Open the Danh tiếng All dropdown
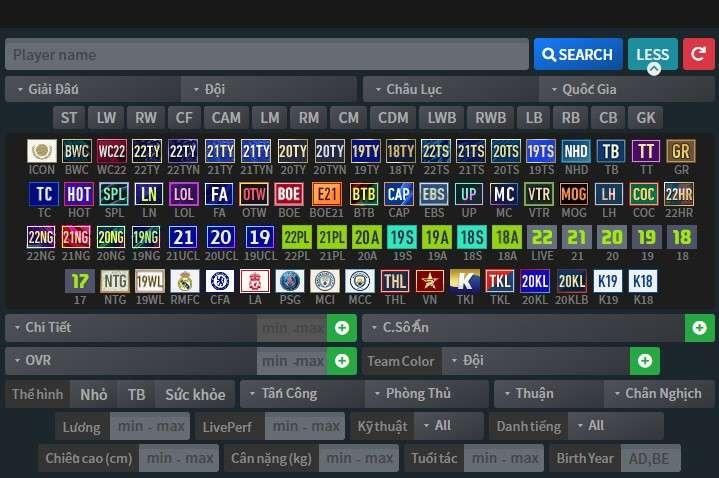This screenshot has width=719, height=478. pyautogui.click(x=615, y=426)
